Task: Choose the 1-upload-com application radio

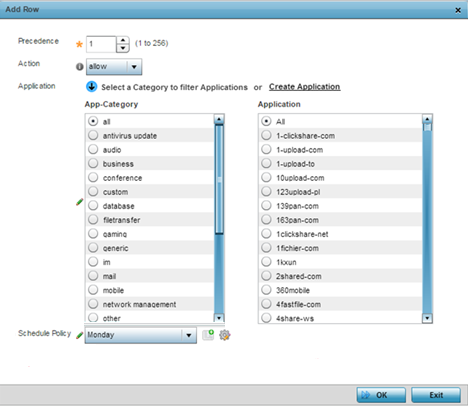Action: click(x=266, y=149)
